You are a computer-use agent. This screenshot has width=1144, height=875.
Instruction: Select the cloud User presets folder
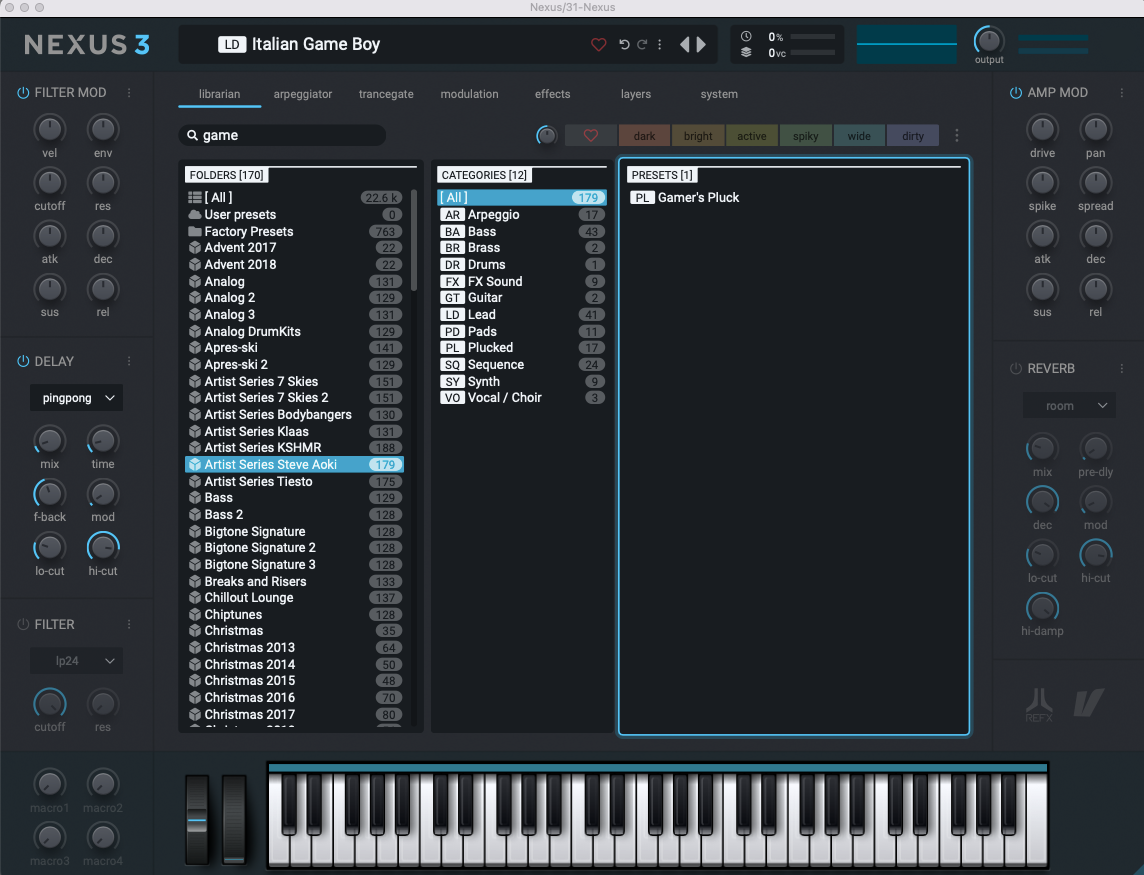294,215
